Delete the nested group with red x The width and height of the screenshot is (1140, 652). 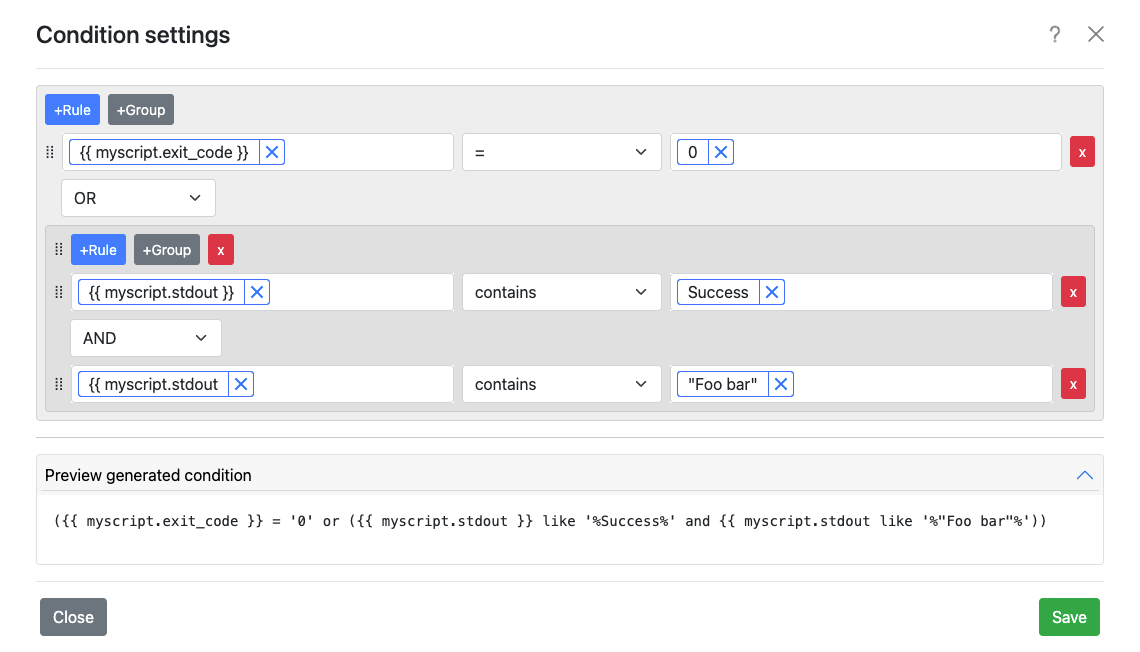(221, 250)
